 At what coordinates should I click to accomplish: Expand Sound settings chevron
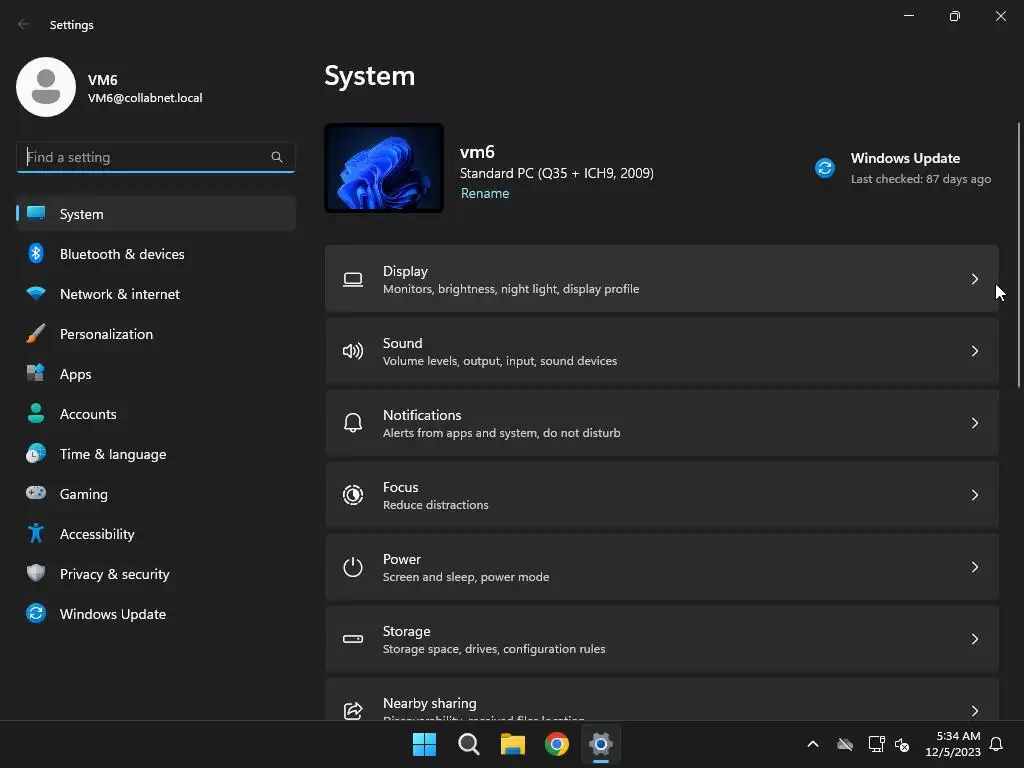coord(974,351)
